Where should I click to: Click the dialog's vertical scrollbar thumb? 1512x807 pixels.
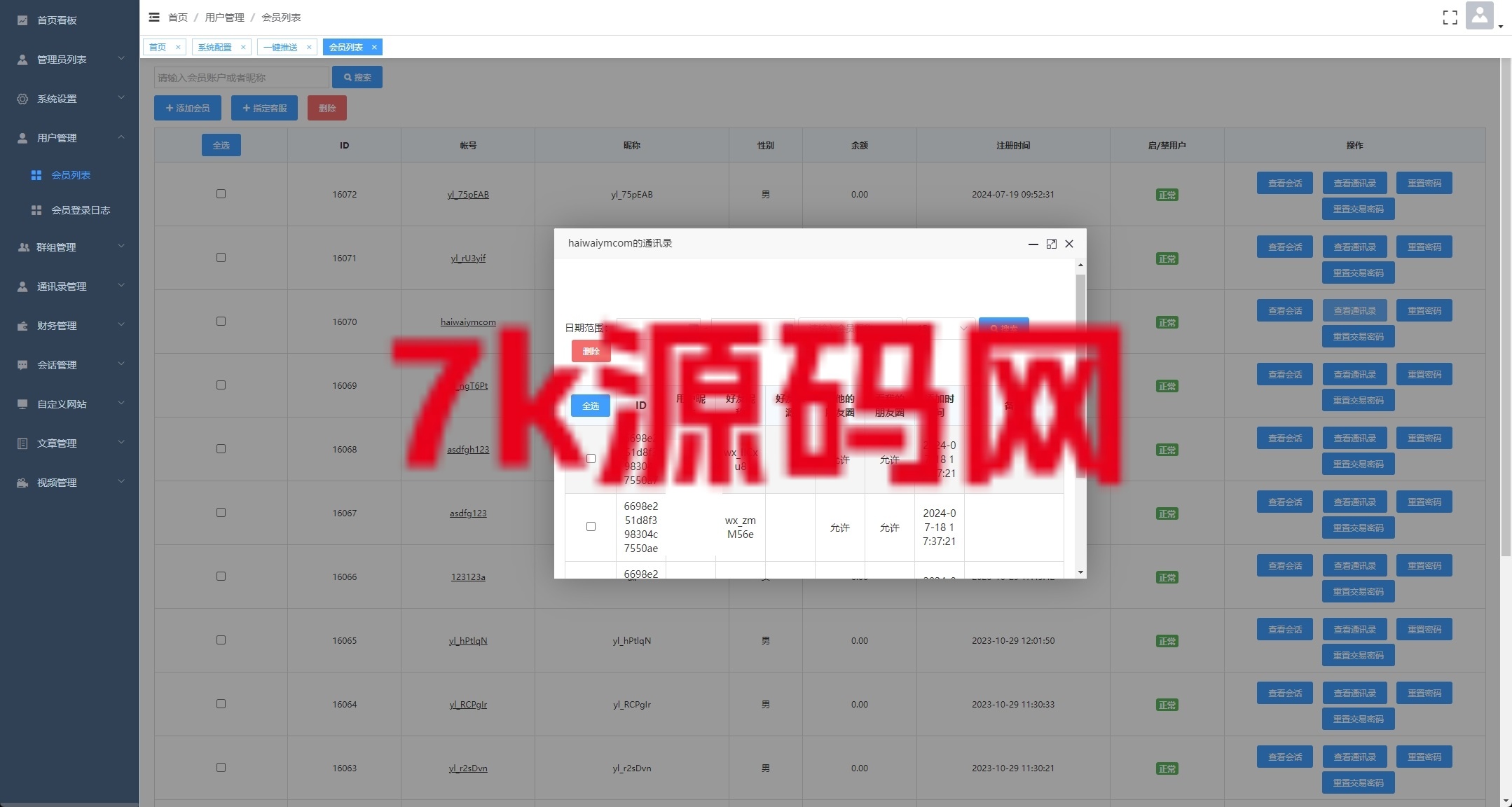[1080, 375]
